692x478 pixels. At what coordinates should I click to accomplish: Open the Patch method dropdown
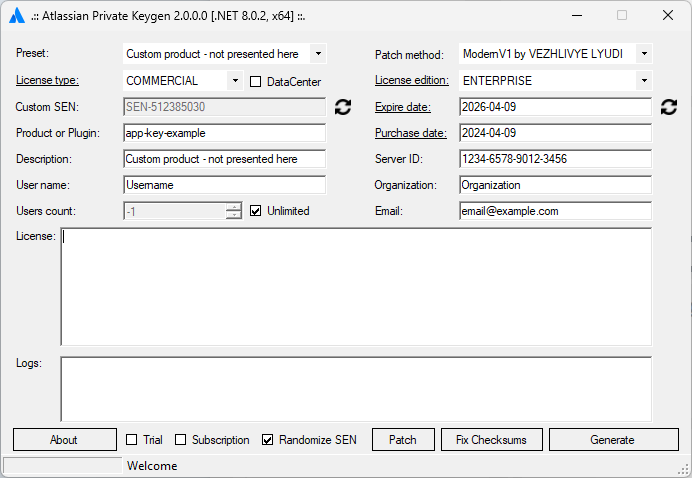(x=644, y=54)
